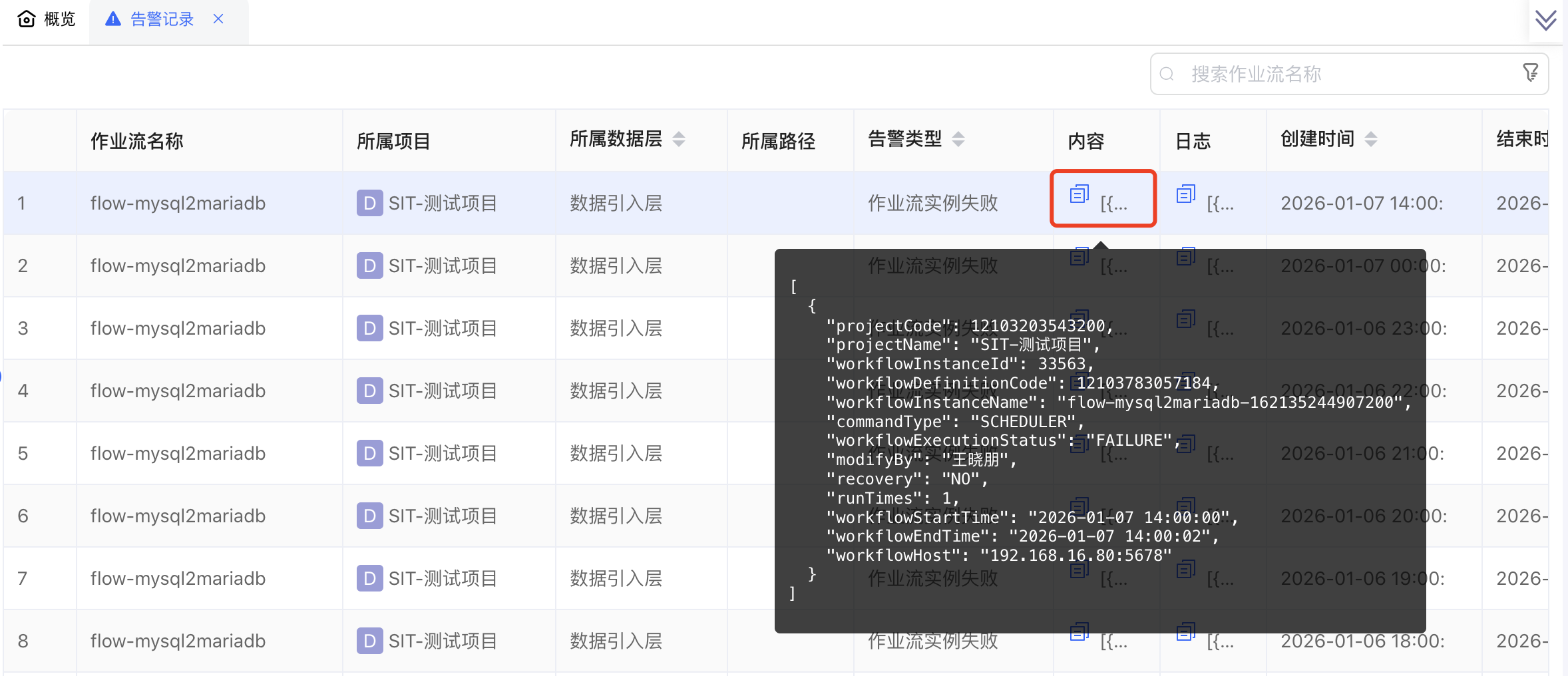Screen dimensions: 1568x676
Task: Click workflowHost line in JSON tooltip
Action: [998, 555]
